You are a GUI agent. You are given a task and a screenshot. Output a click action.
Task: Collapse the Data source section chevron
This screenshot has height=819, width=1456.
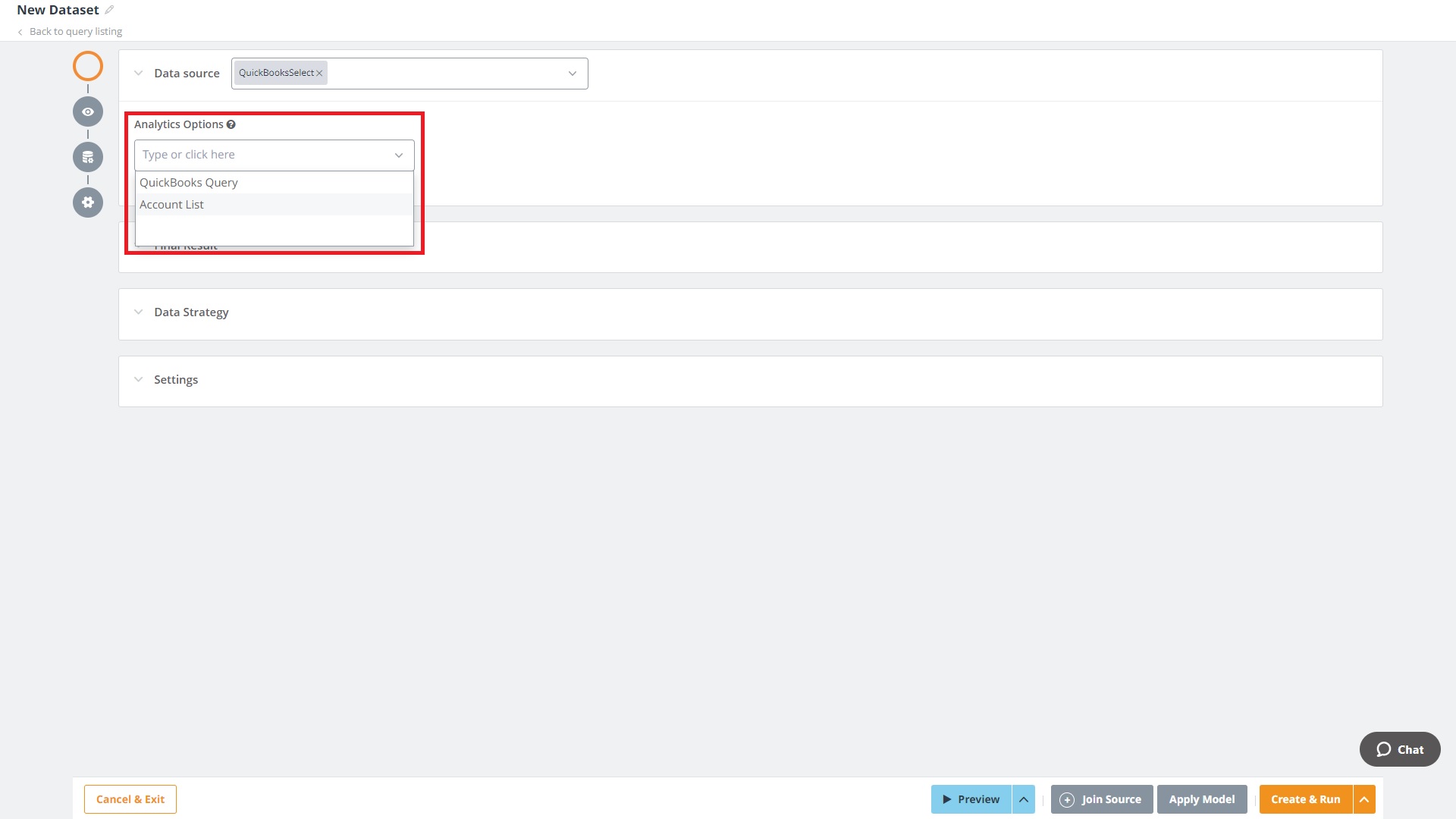click(138, 74)
